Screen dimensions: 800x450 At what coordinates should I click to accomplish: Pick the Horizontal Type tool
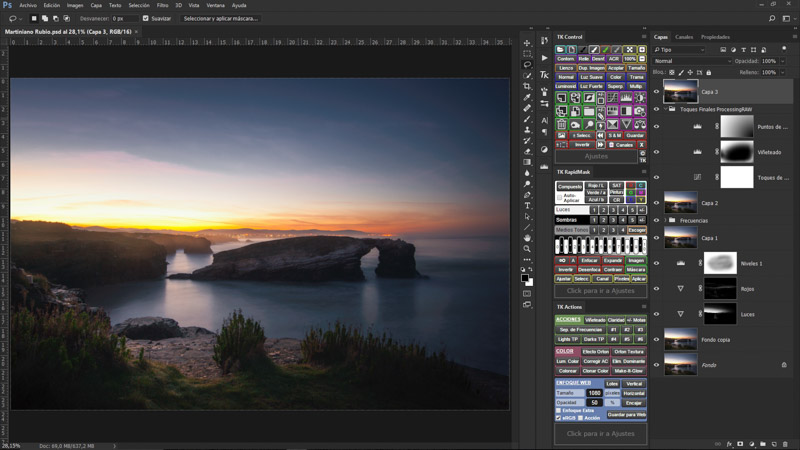tap(527, 206)
